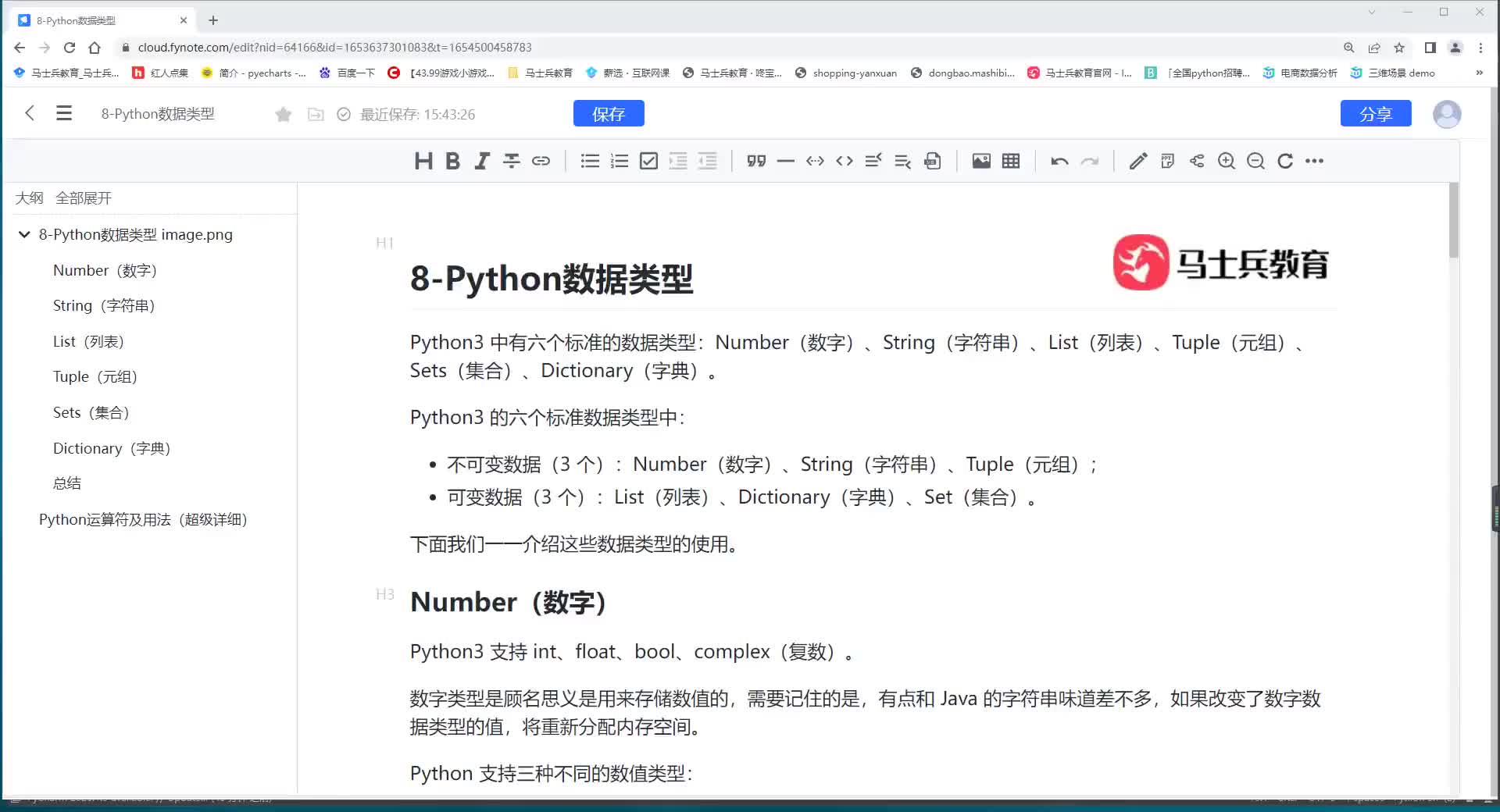Zoom out the editor view

click(1255, 162)
